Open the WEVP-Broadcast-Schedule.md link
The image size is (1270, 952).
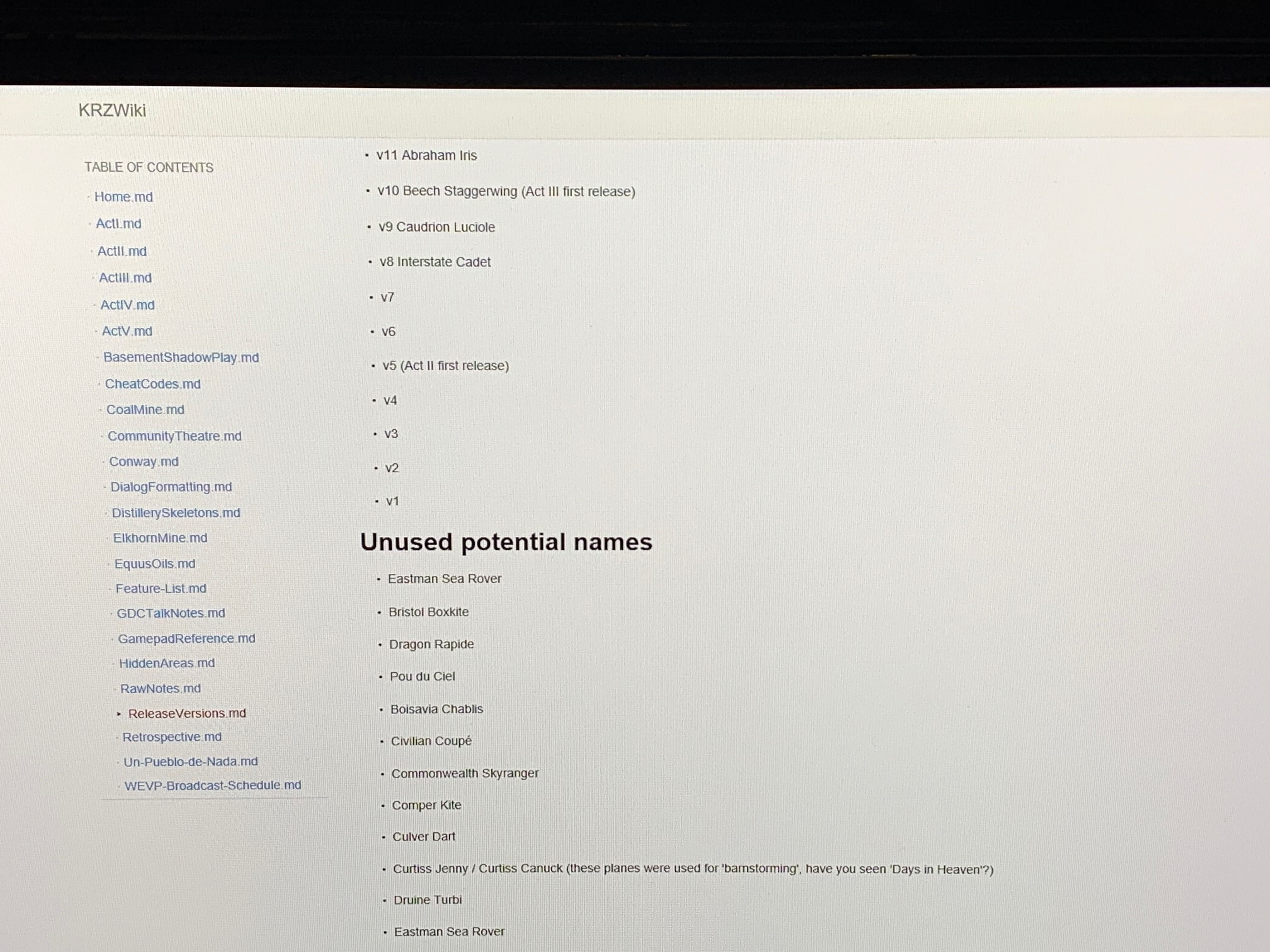[212, 785]
